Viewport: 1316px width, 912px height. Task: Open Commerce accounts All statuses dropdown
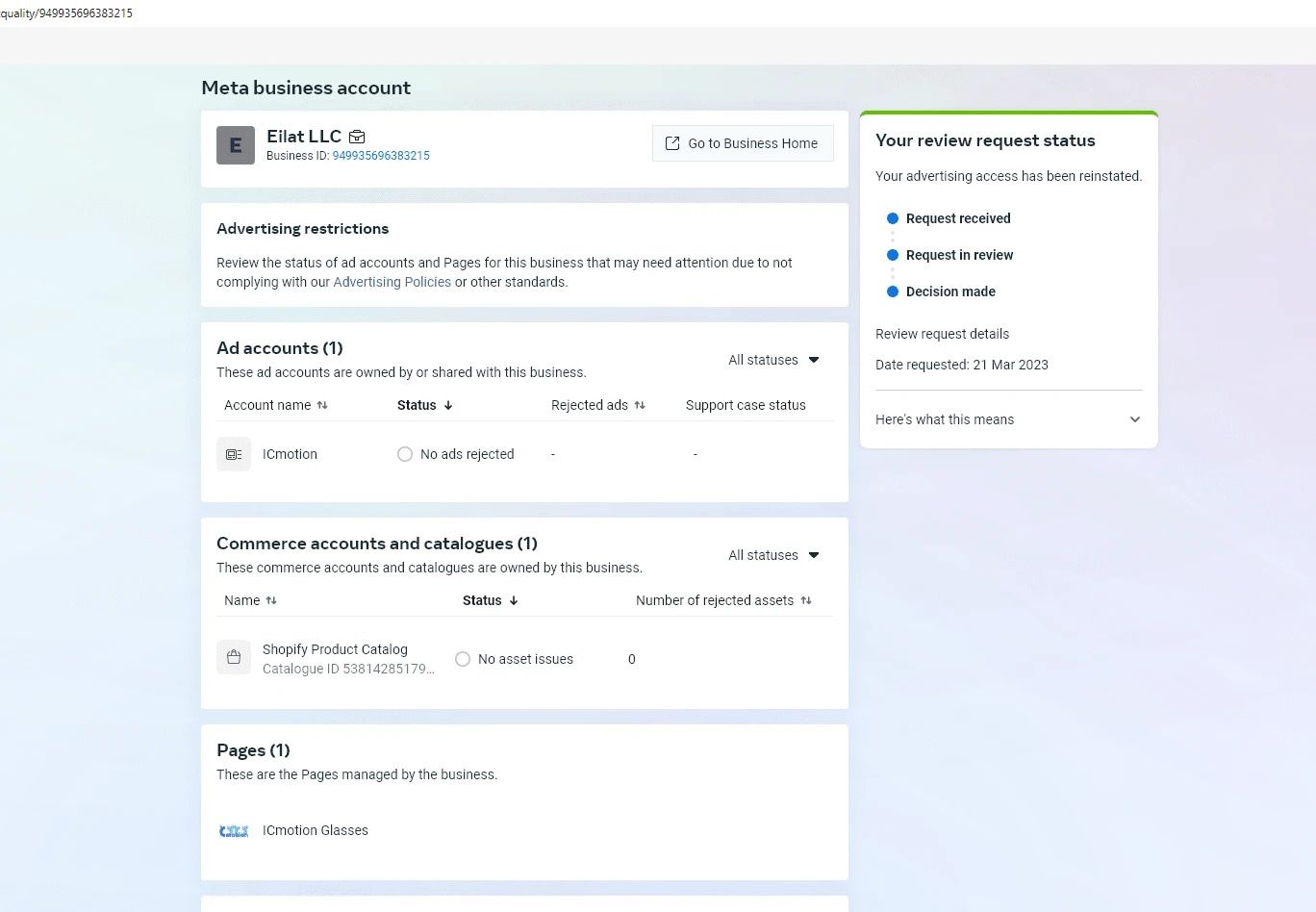point(774,555)
